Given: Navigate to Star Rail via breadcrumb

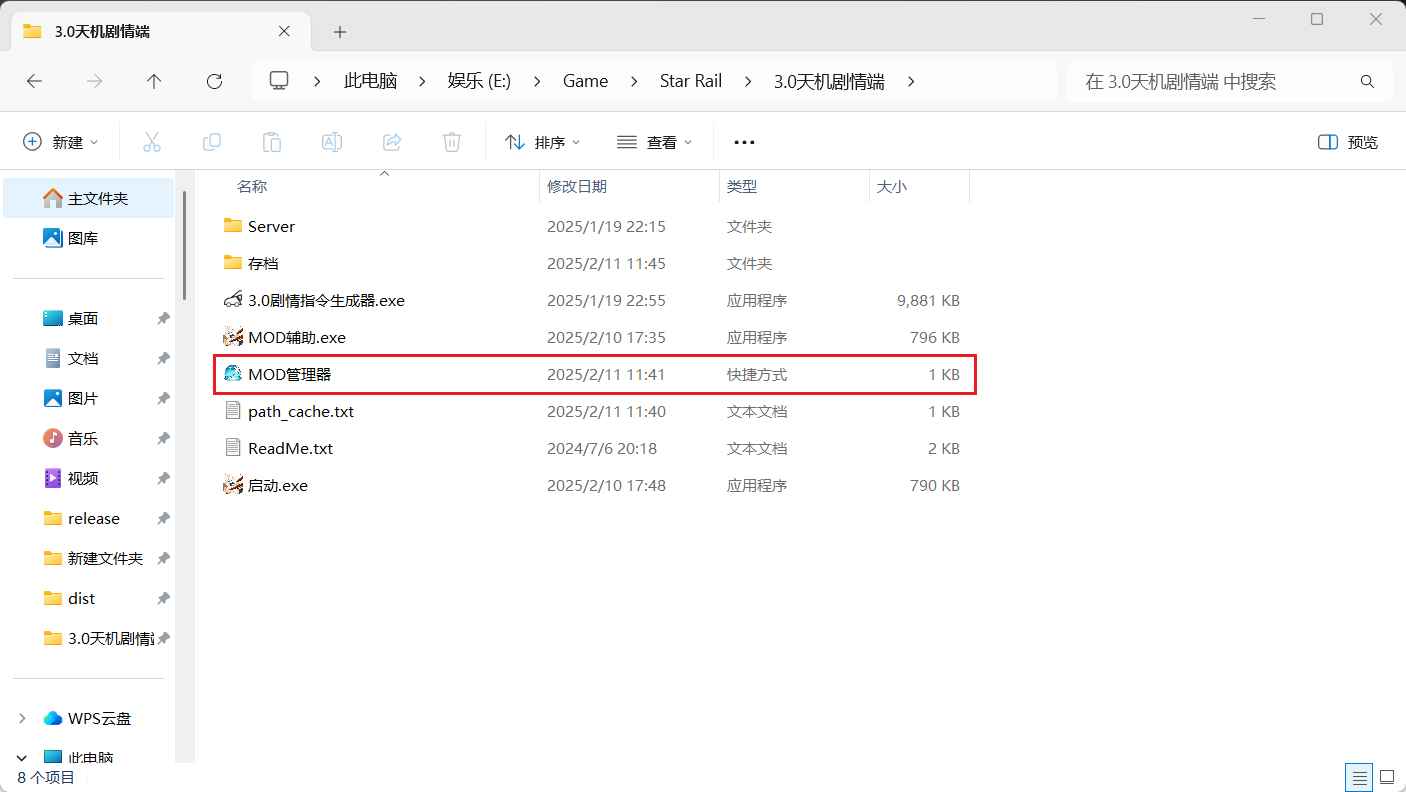Looking at the screenshot, I should click(690, 81).
